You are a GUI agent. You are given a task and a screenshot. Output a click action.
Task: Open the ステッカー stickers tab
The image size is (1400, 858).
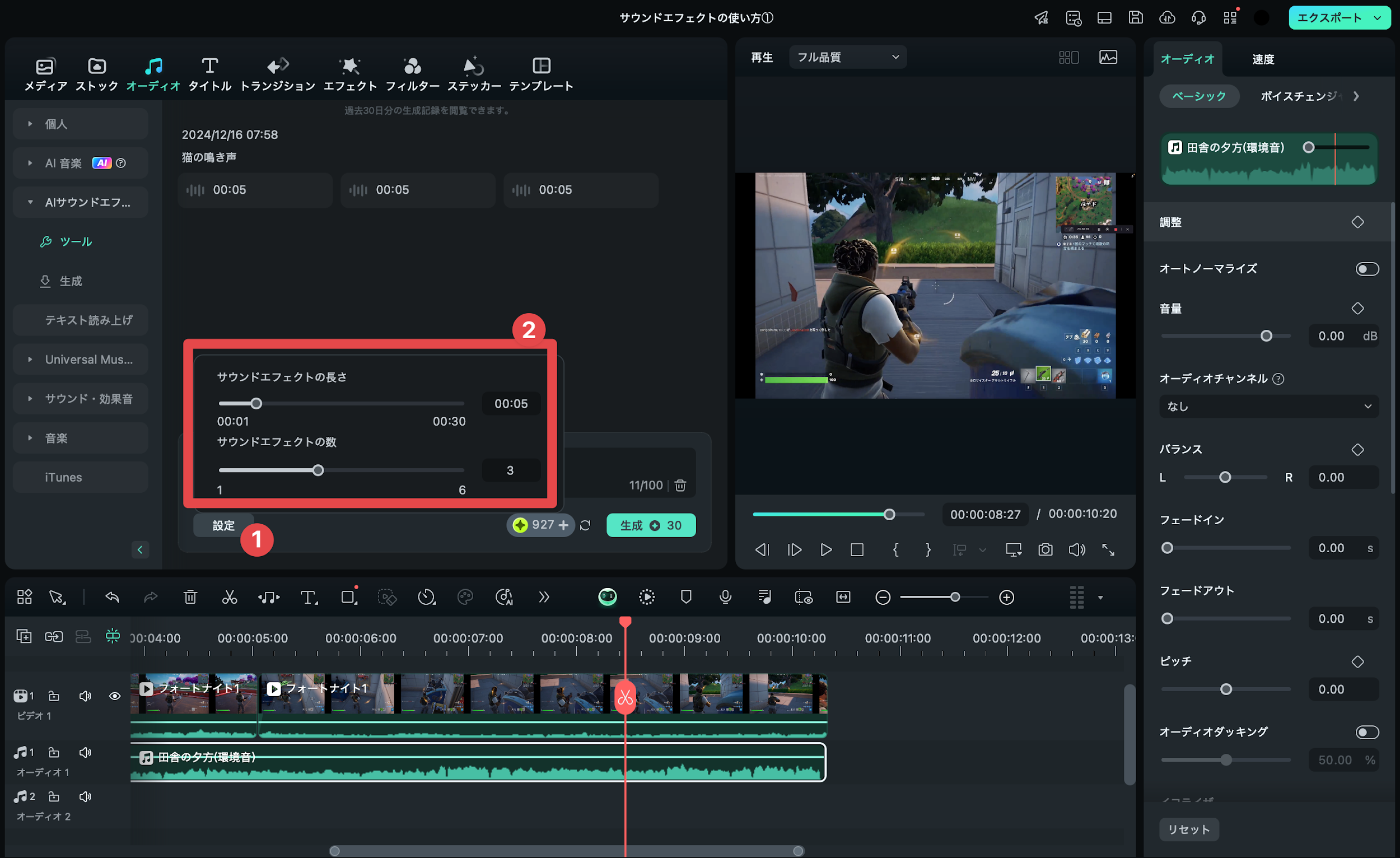click(x=474, y=74)
